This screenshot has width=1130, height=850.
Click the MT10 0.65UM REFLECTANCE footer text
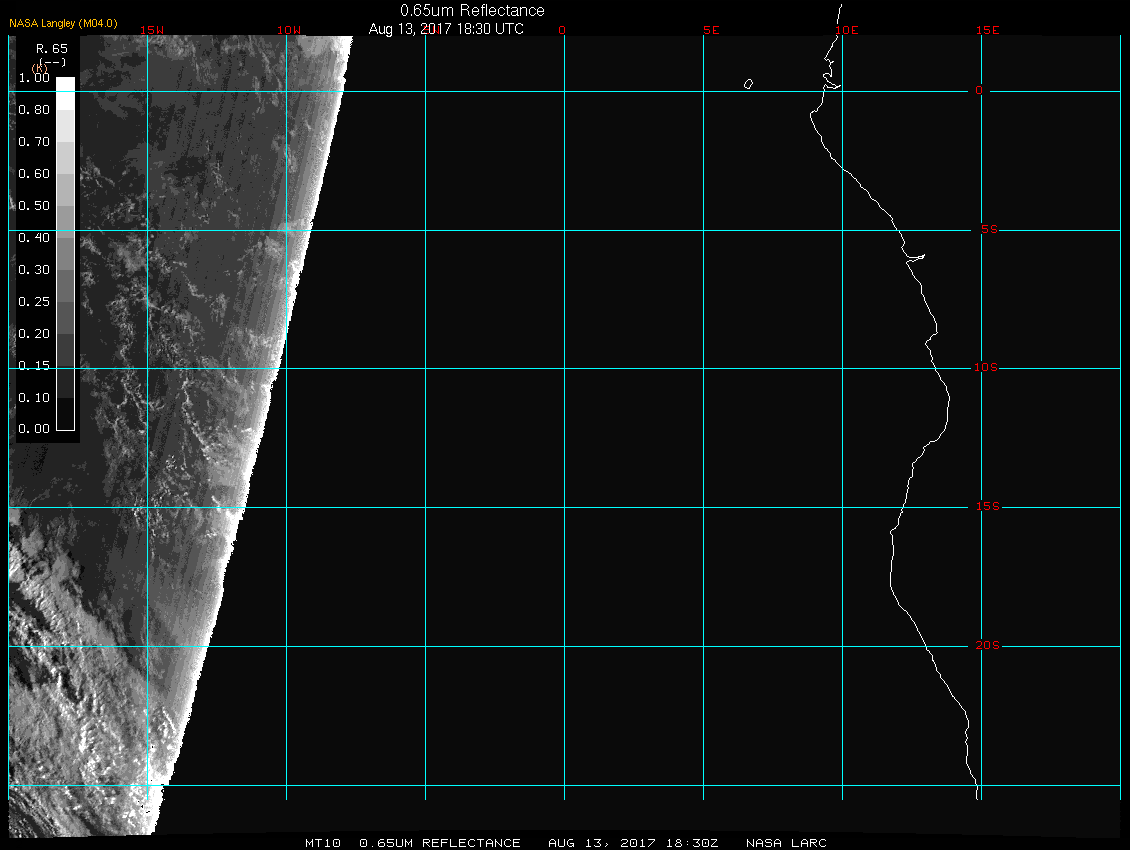click(413, 843)
